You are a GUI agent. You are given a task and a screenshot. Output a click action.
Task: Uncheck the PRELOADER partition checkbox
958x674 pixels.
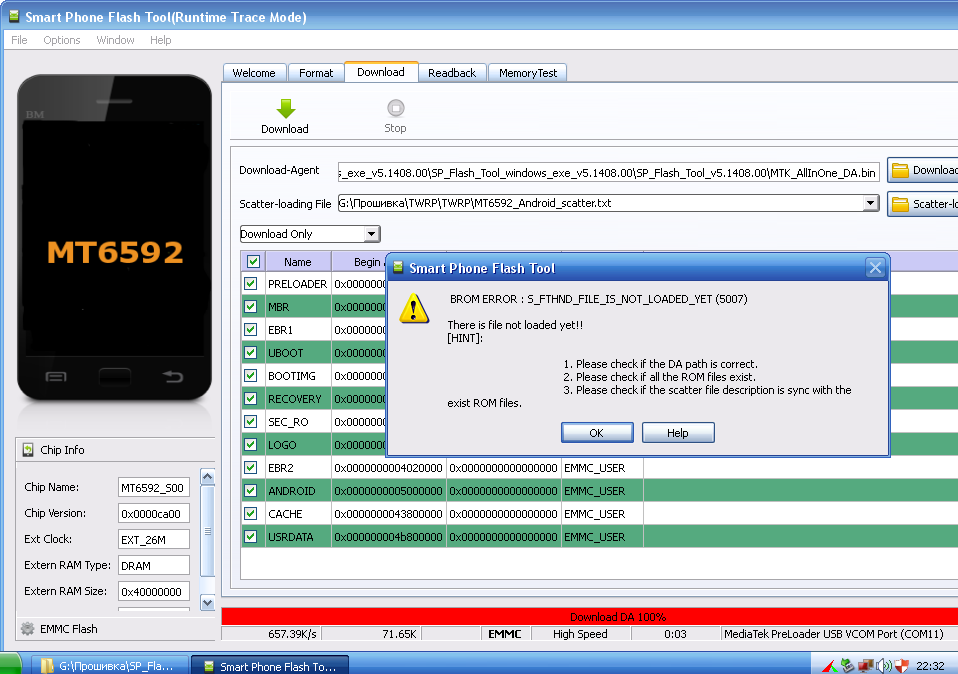coord(251,284)
